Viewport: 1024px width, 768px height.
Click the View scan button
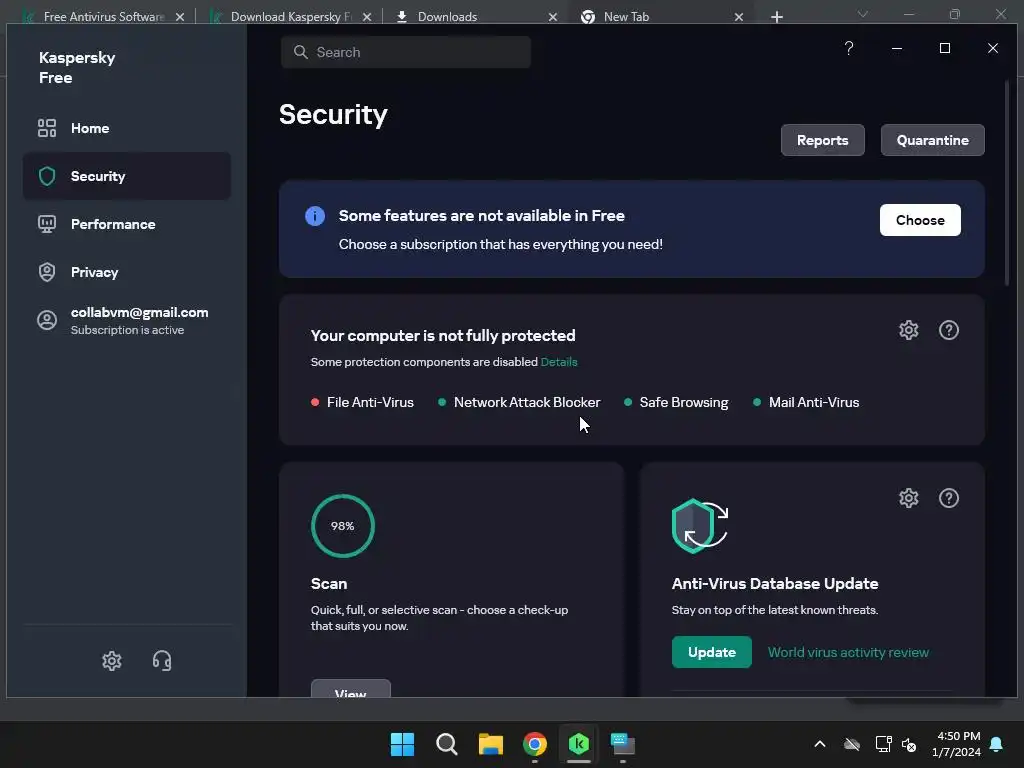[351, 689]
